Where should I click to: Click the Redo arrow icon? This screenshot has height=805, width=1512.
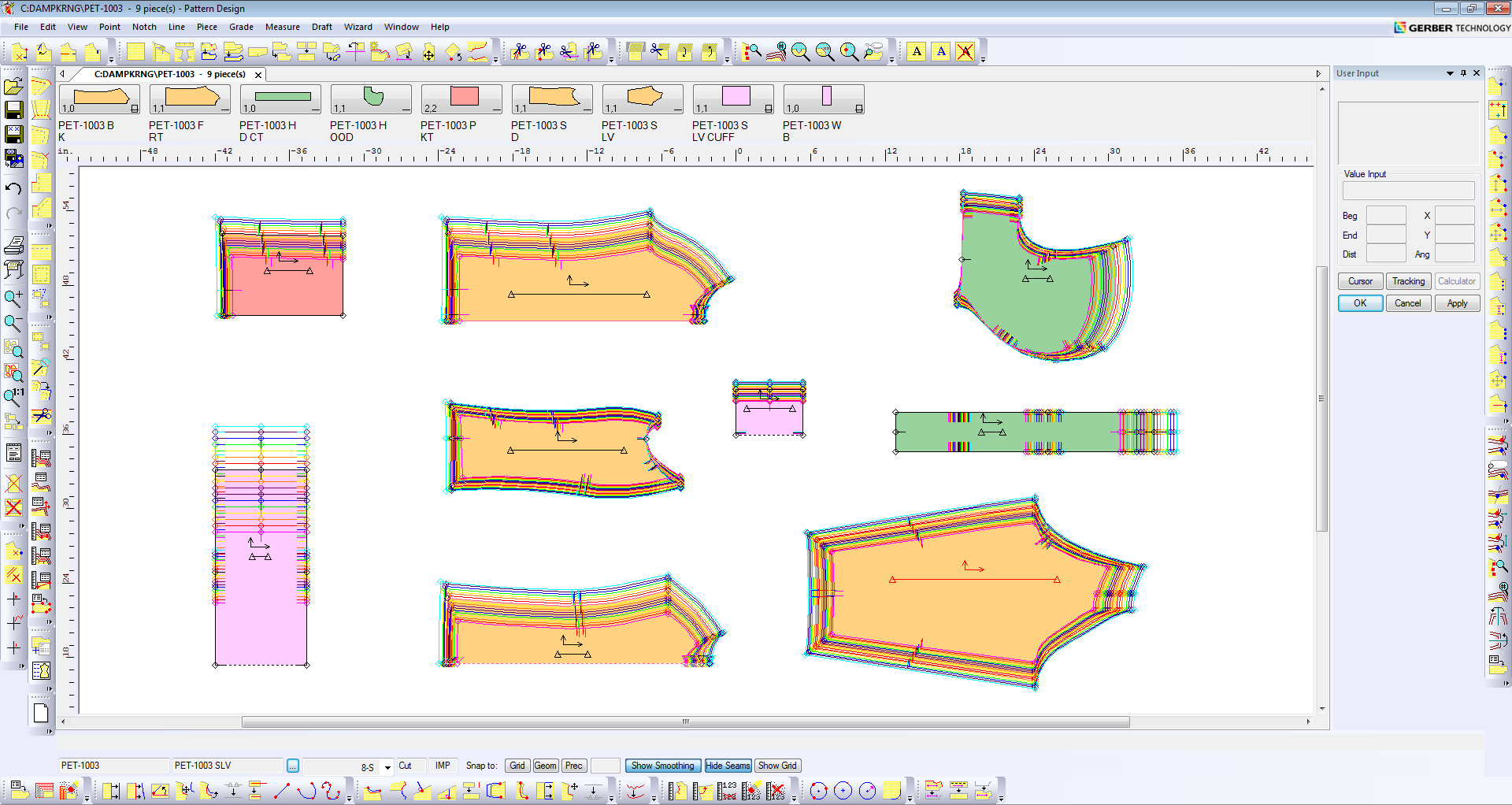pyautogui.click(x=13, y=213)
